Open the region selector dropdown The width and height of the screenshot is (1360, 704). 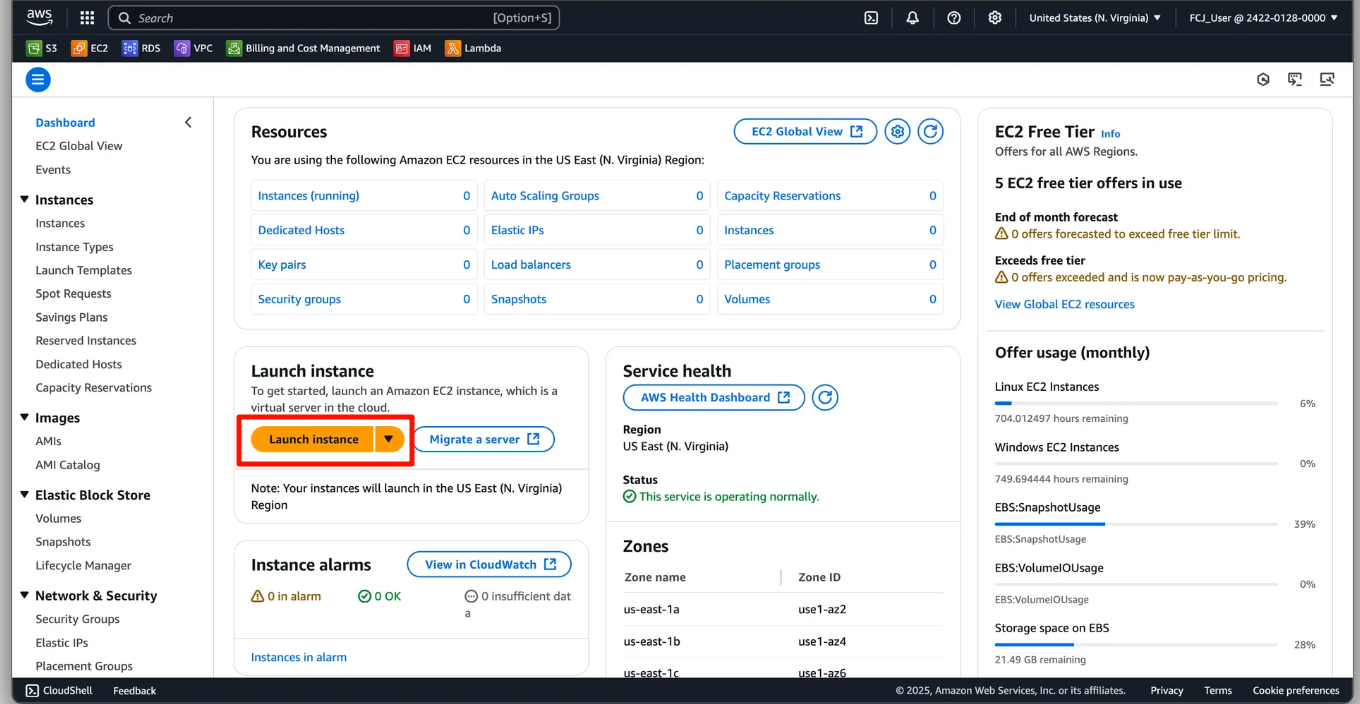[x=1095, y=18]
